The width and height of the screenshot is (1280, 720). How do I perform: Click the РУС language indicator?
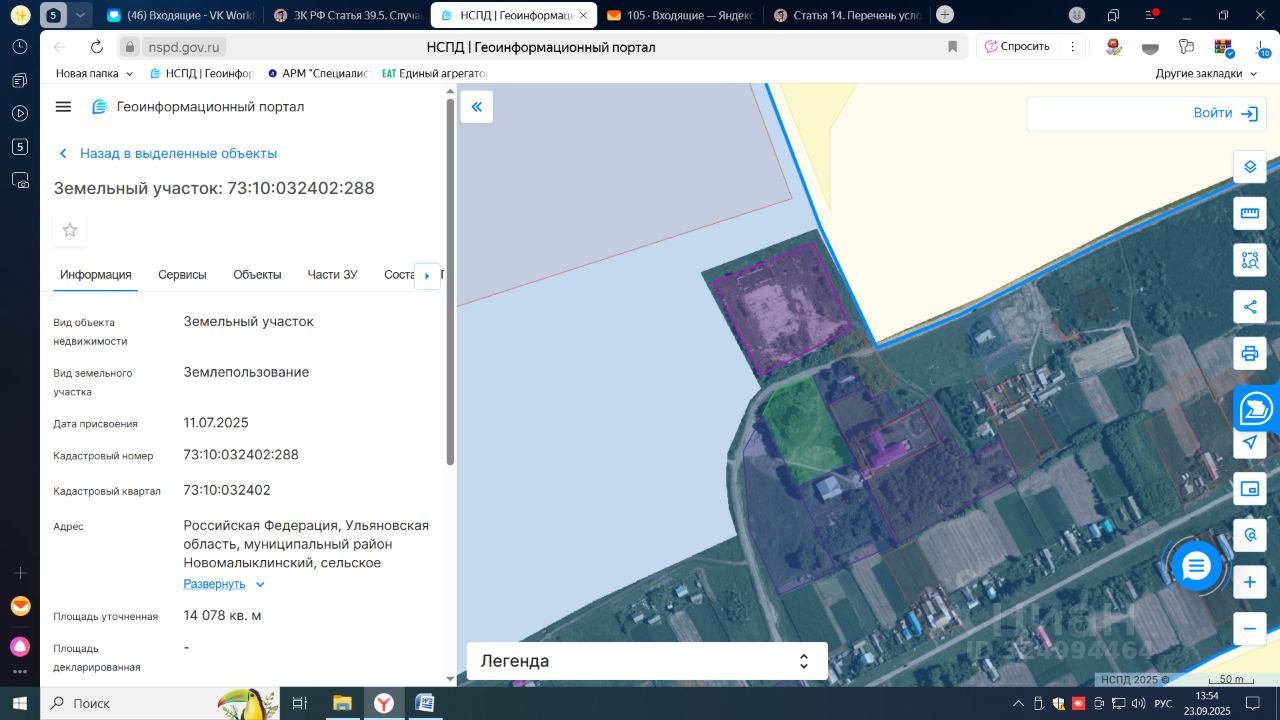[x=1163, y=704]
